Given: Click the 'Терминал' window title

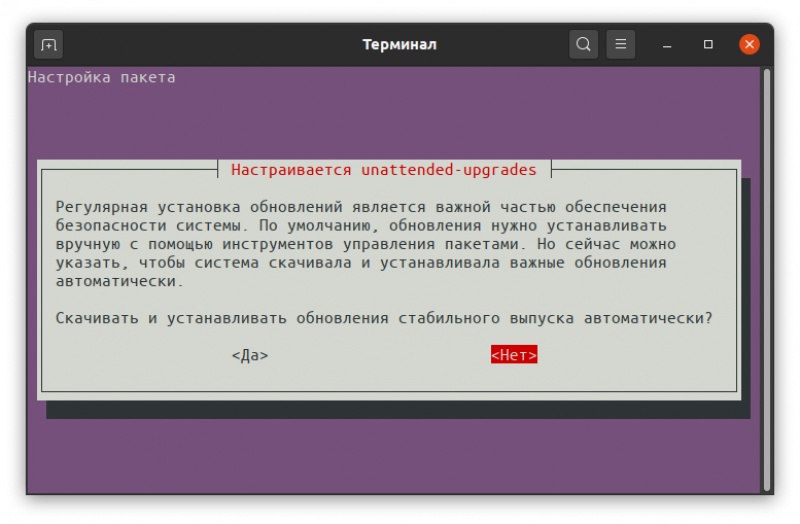Looking at the screenshot, I should pyautogui.click(x=399, y=44).
